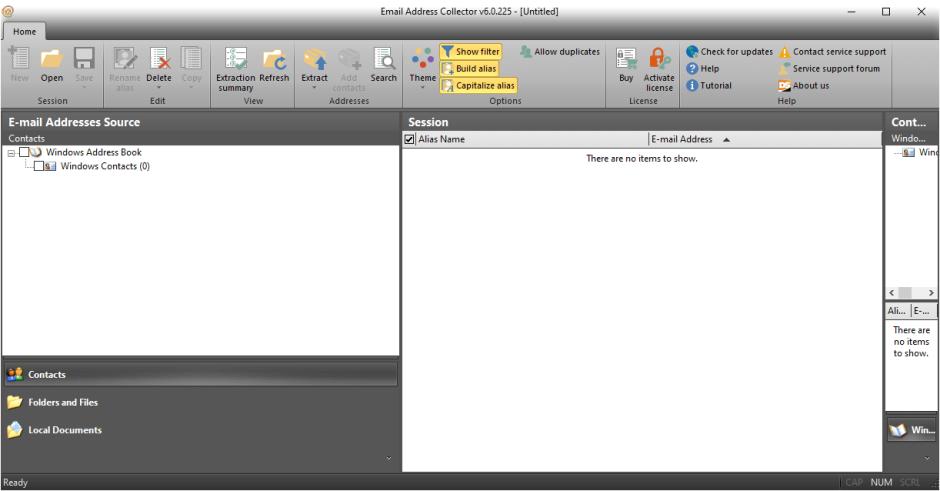940x491 pixels.
Task: Open the Extract dropdown arrow
Action: click(x=314, y=88)
